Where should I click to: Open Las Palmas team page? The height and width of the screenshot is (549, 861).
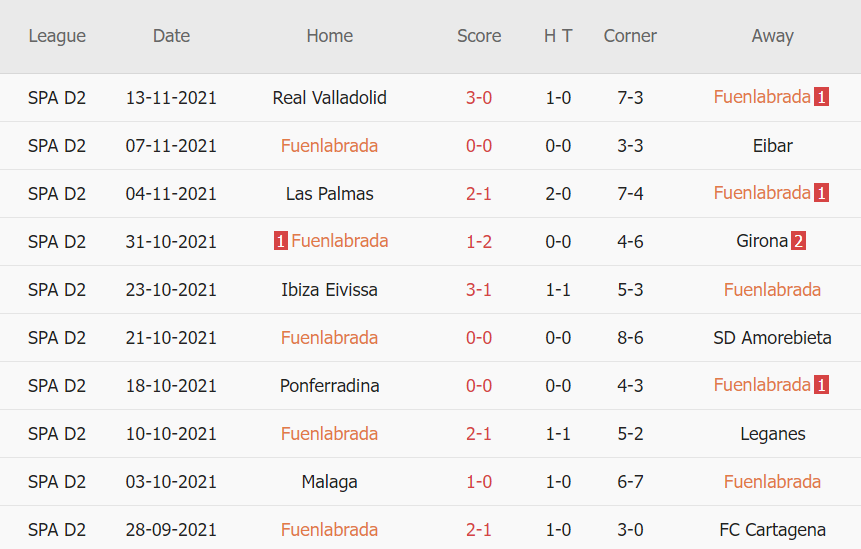click(329, 194)
